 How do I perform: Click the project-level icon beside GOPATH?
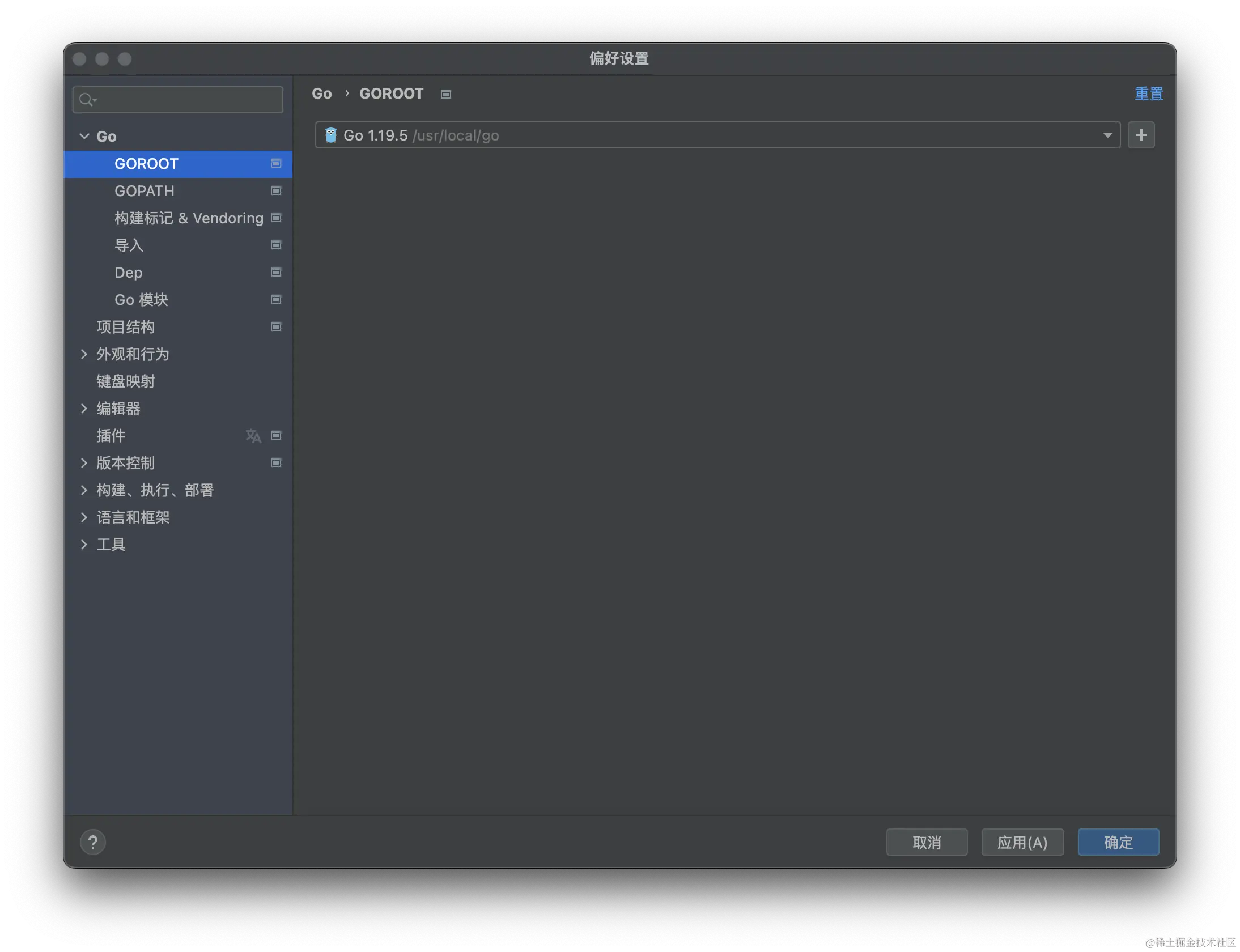click(276, 191)
